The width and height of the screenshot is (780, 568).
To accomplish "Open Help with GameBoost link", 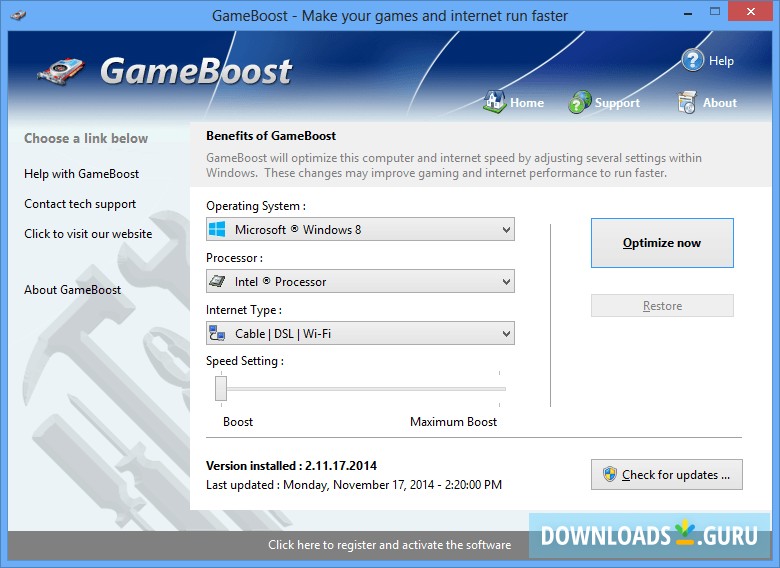I will click(82, 174).
